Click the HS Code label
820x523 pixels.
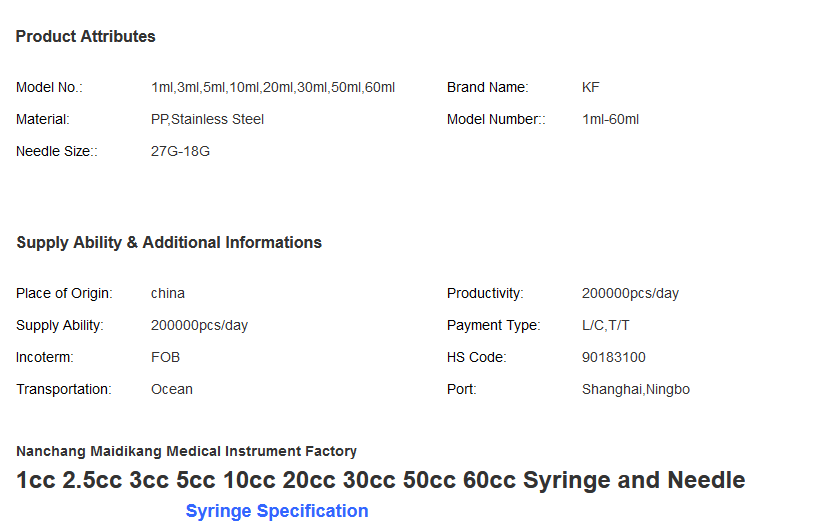coord(476,357)
